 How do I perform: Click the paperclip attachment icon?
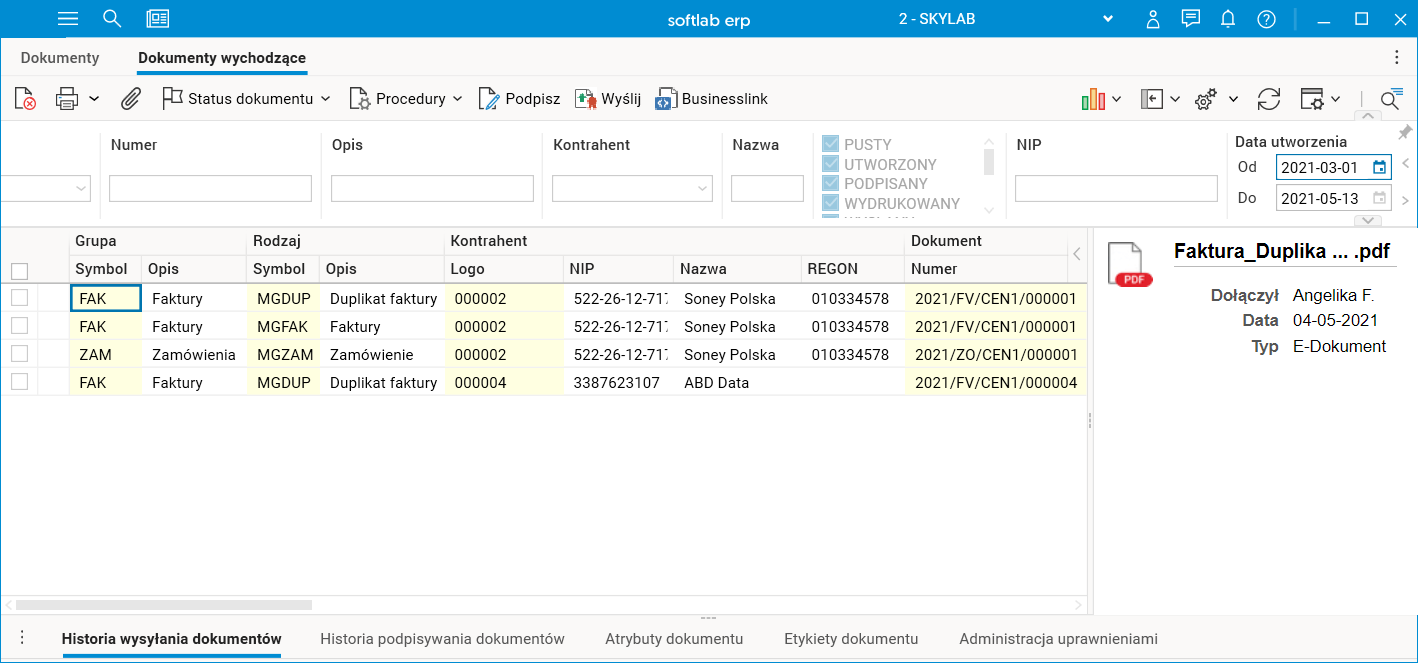(131, 99)
